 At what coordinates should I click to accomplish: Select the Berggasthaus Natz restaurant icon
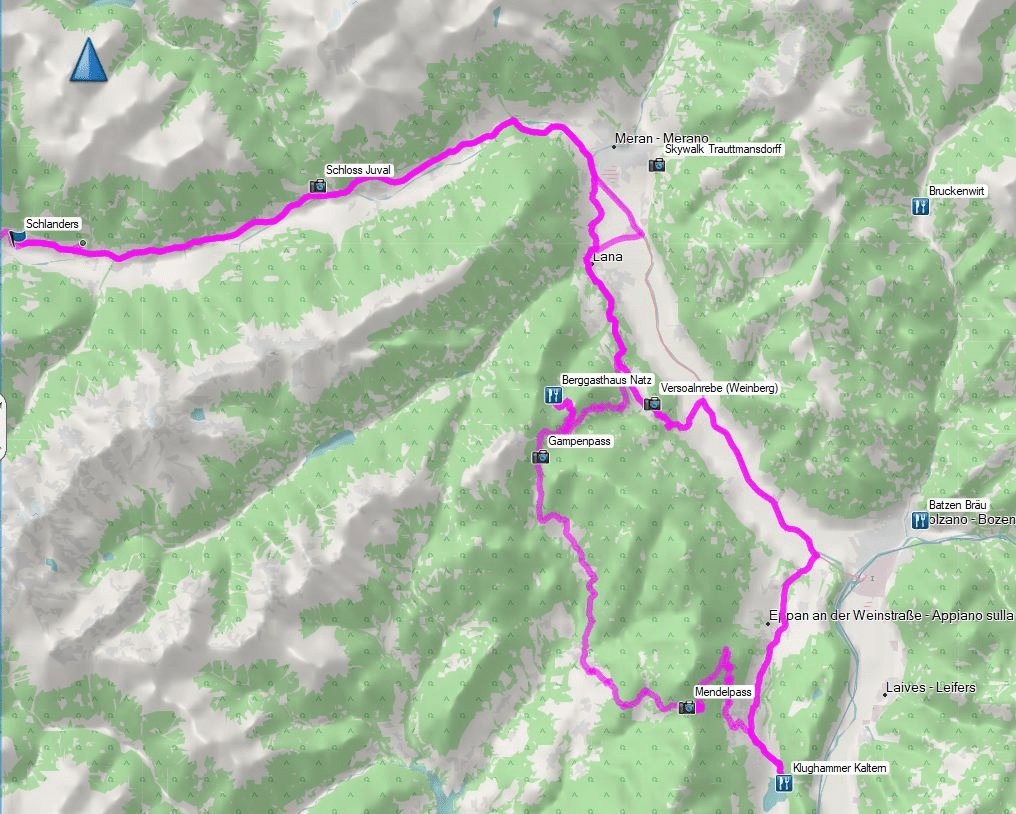point(553,395)
